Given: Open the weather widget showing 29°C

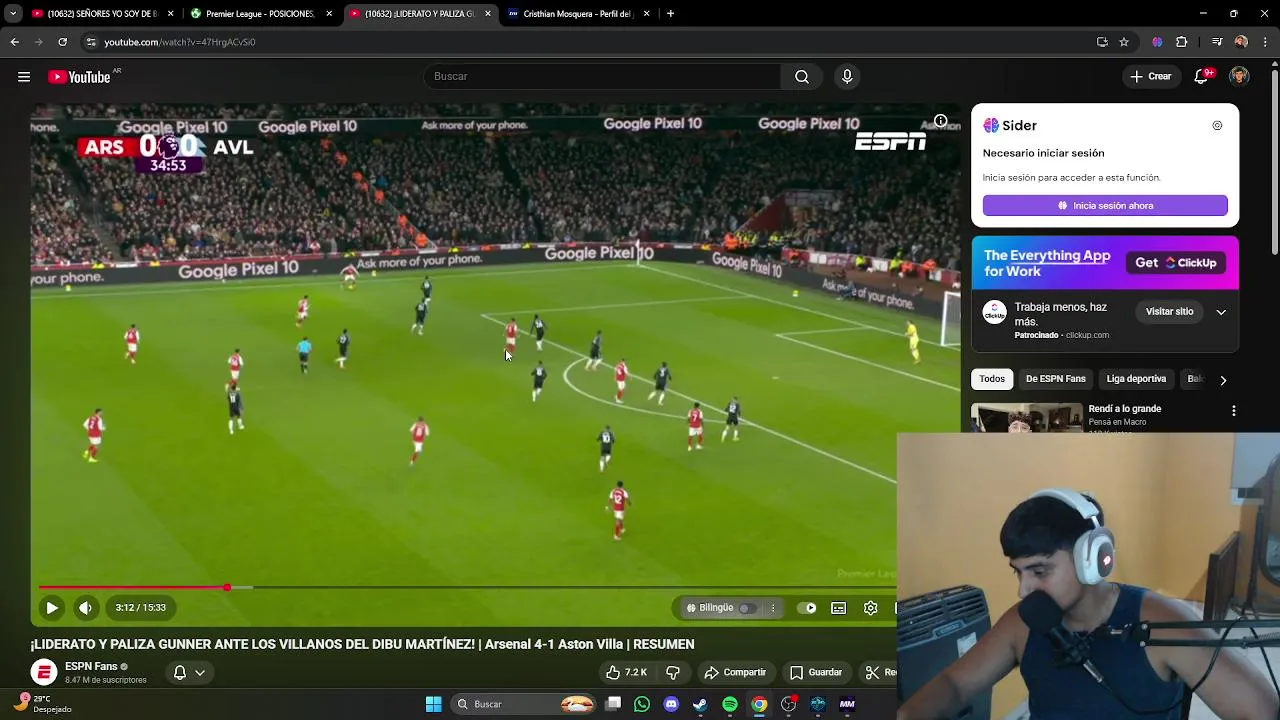Looking at the screenshot, I should pos(42,703).
